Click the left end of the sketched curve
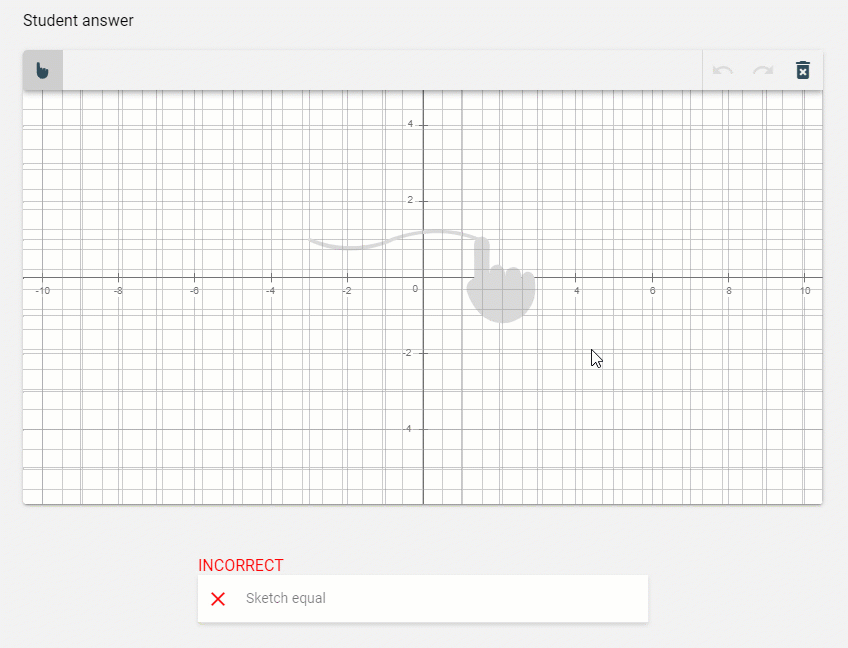Viewport: 848px width, 648px height. 312,241
